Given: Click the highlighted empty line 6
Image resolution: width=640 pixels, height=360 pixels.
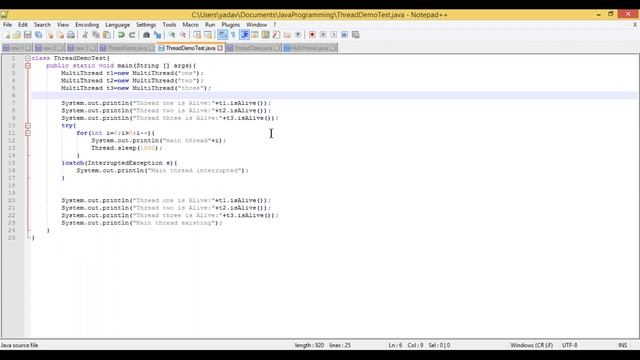Looking at the screenshot, I should tap(334, 96).
